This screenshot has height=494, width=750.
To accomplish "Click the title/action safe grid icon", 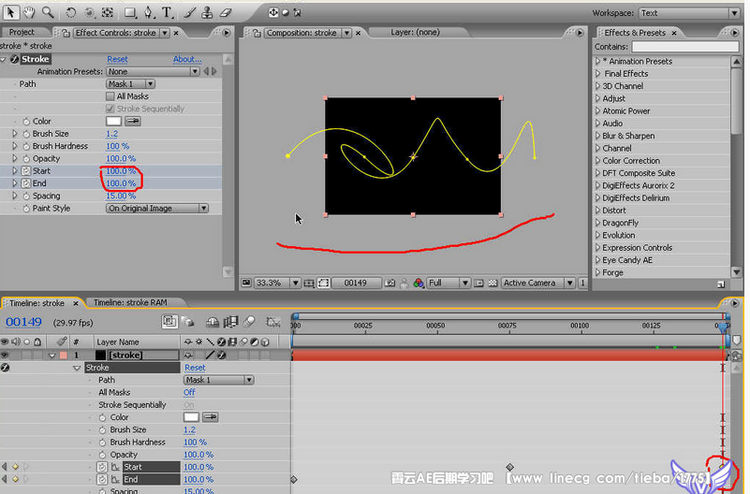I will click(309, 284).
